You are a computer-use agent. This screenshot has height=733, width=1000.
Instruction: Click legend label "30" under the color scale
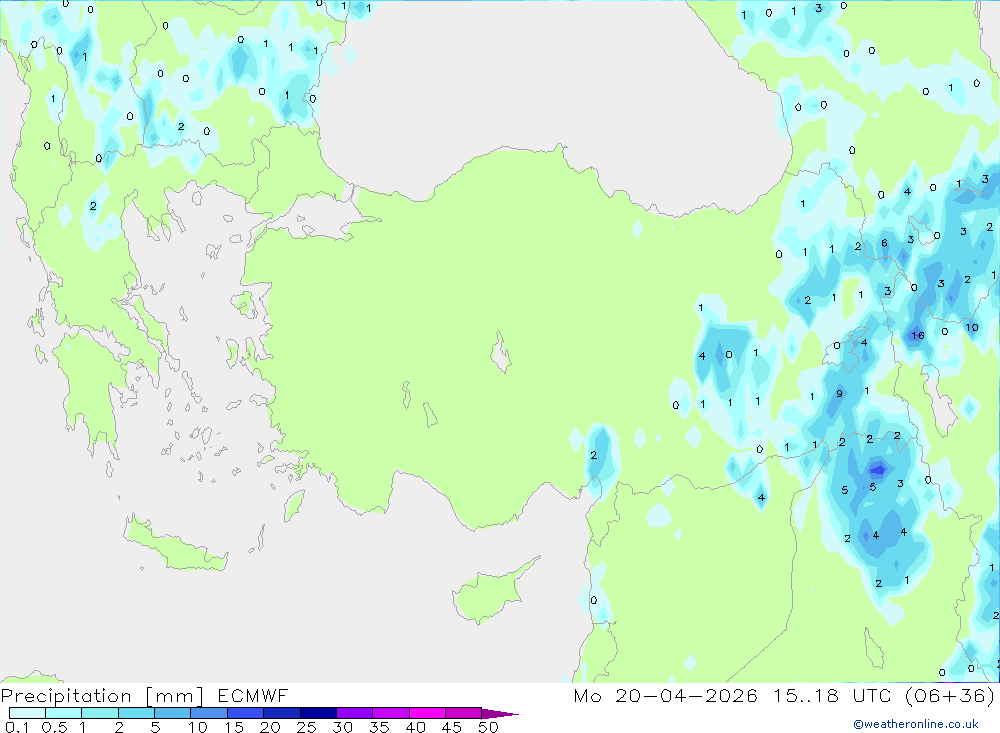[342, 727]
